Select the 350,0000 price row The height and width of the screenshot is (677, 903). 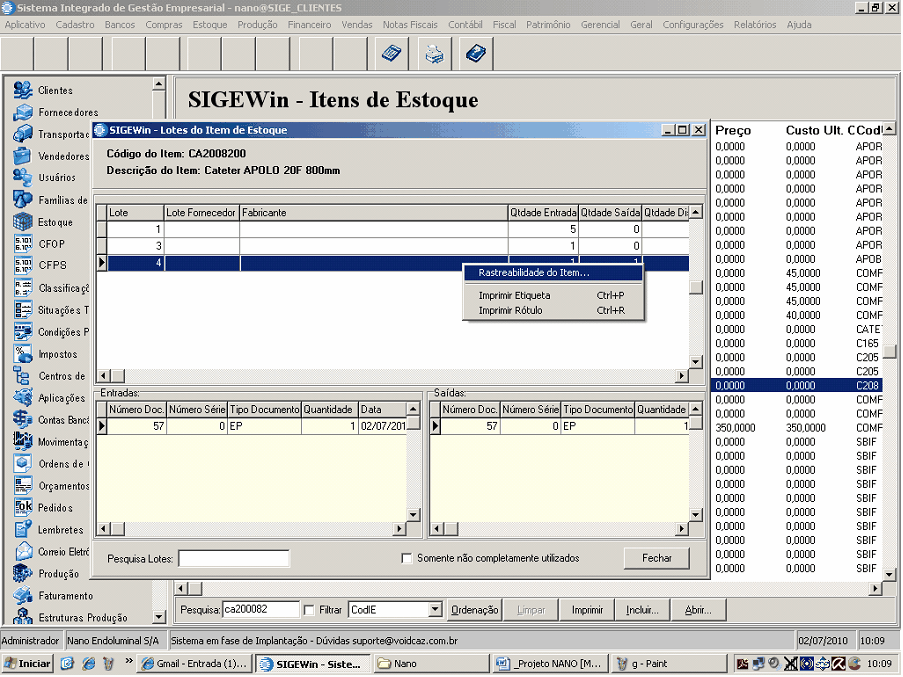coord(798,428)
